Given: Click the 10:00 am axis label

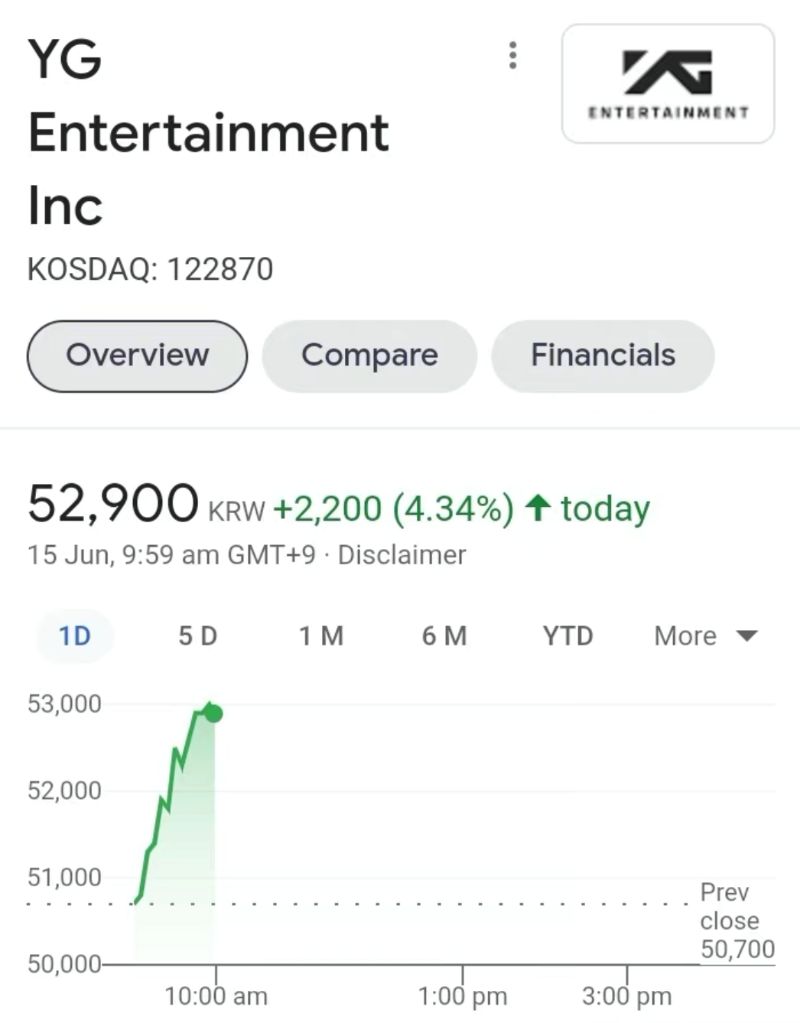Looking at the screenshot, I should [x=216, y=996].
